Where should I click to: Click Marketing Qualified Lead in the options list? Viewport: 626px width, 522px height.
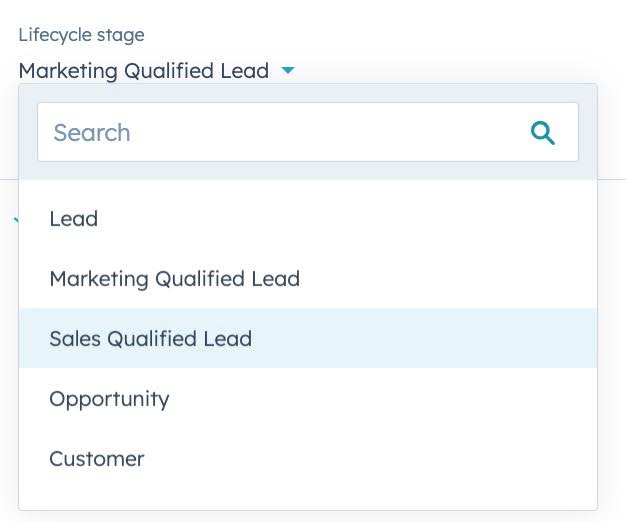(174, 279)
